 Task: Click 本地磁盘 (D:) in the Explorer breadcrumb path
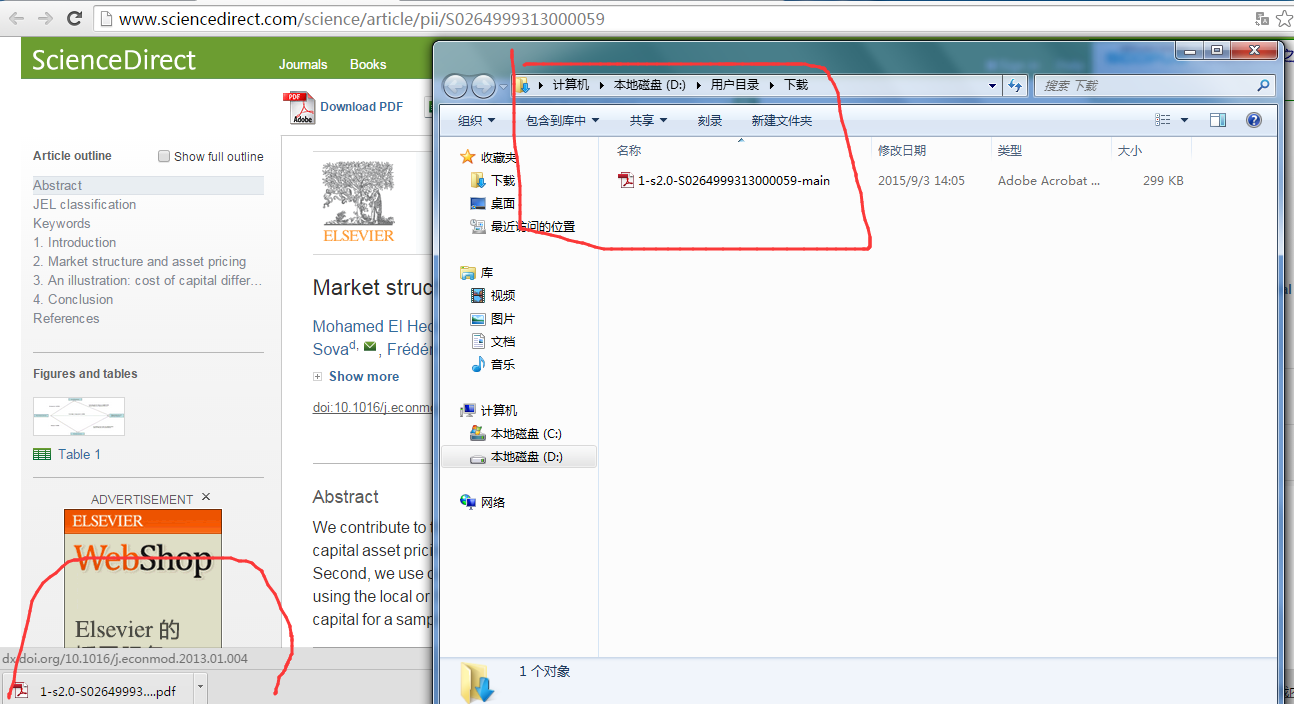tap(649, 85)
